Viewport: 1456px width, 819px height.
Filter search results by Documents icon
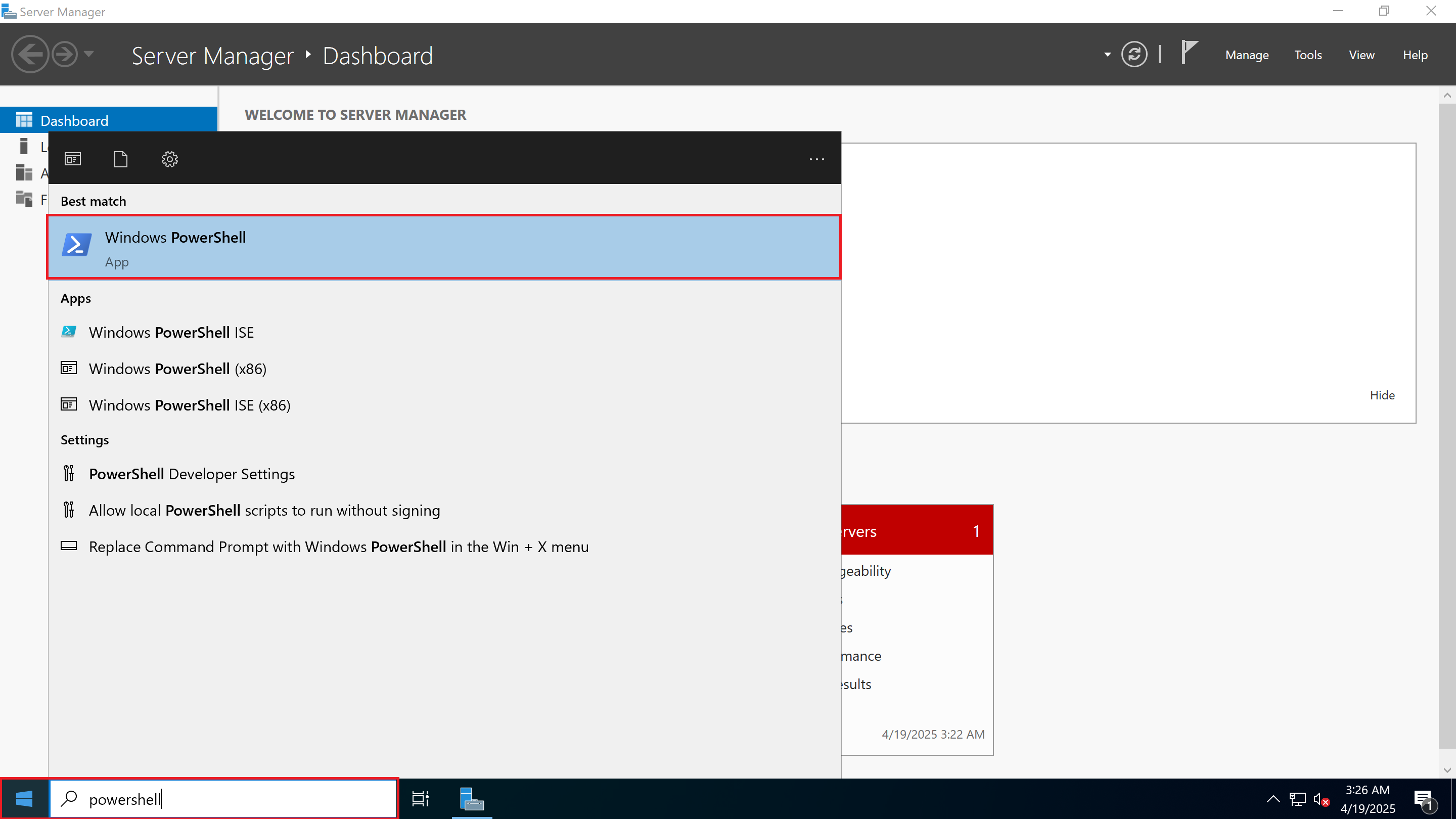coord(121,159)
